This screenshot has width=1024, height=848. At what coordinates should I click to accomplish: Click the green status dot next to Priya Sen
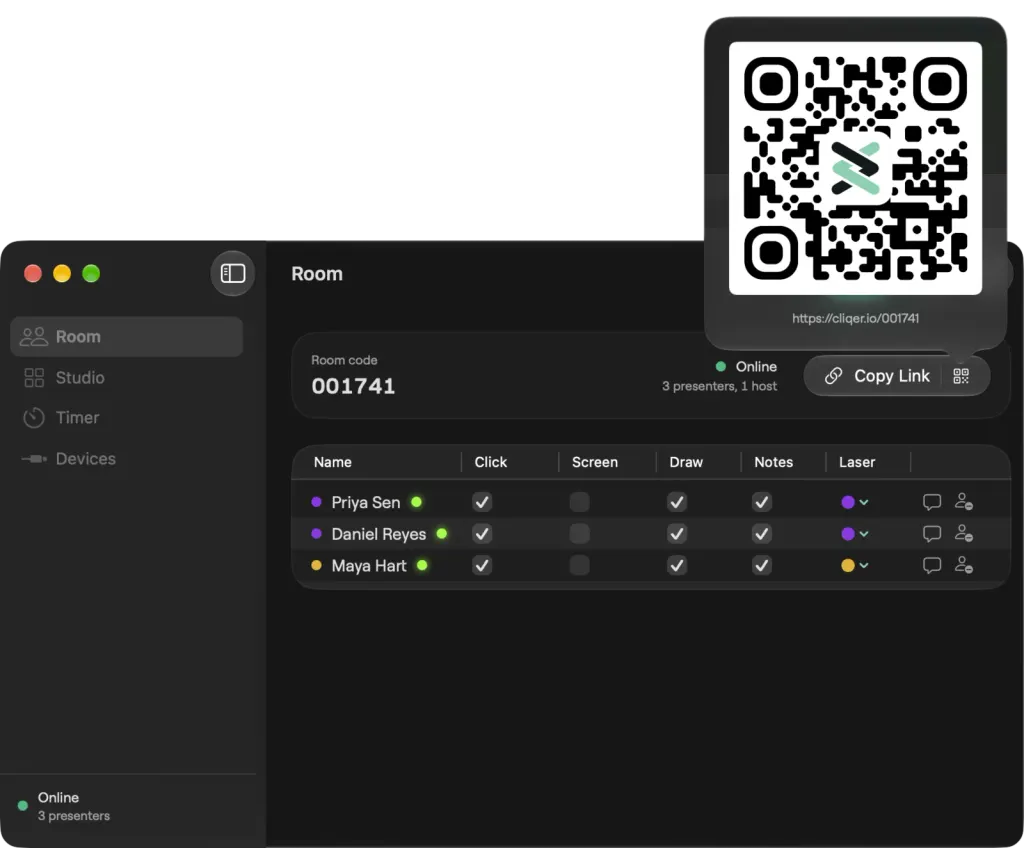click(x=416, y=502)
